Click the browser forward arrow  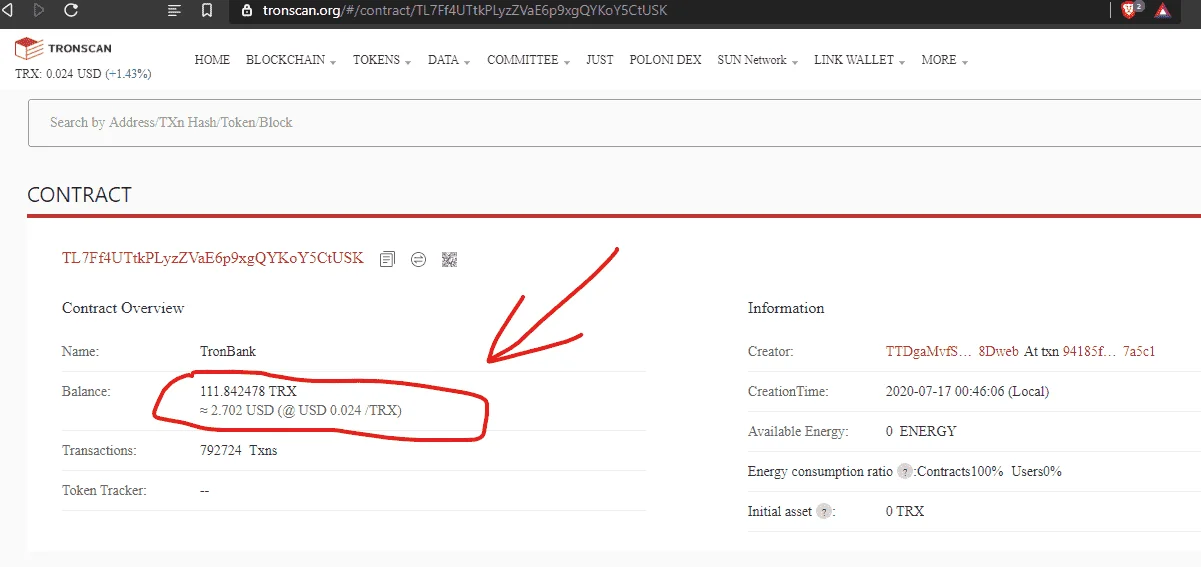pyautogui.click(x=39, y=11)
